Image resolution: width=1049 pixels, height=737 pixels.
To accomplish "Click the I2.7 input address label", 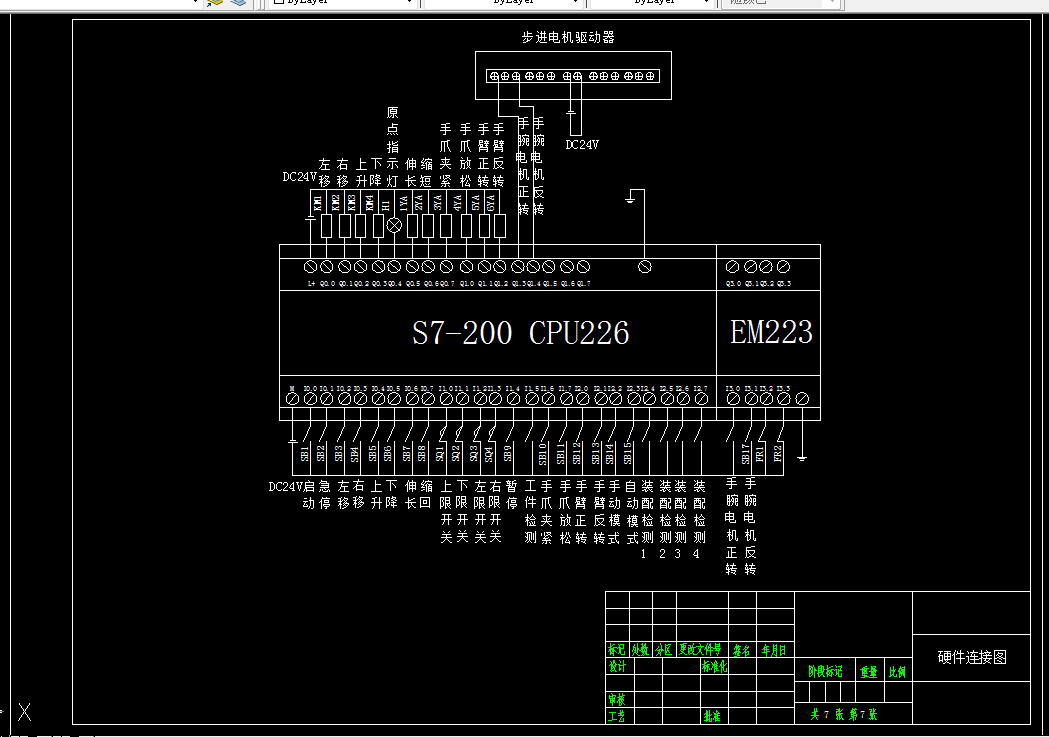I will (700, 389).
